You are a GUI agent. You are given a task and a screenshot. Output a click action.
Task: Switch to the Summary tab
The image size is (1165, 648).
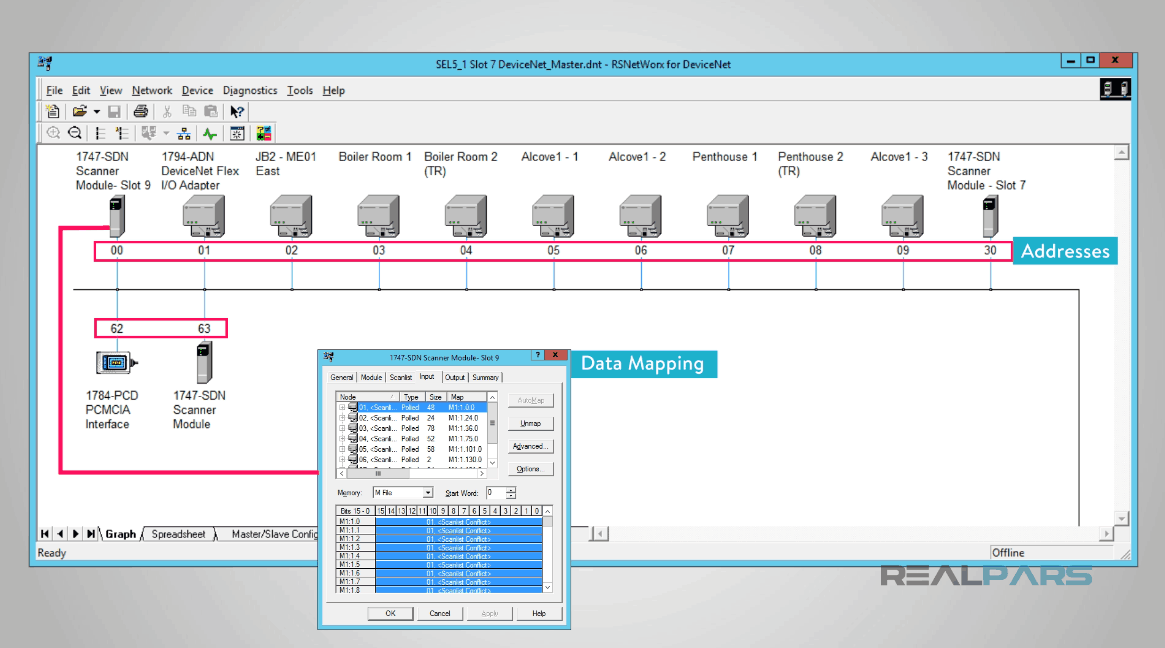pyautogui.click(x=485, y=378)
